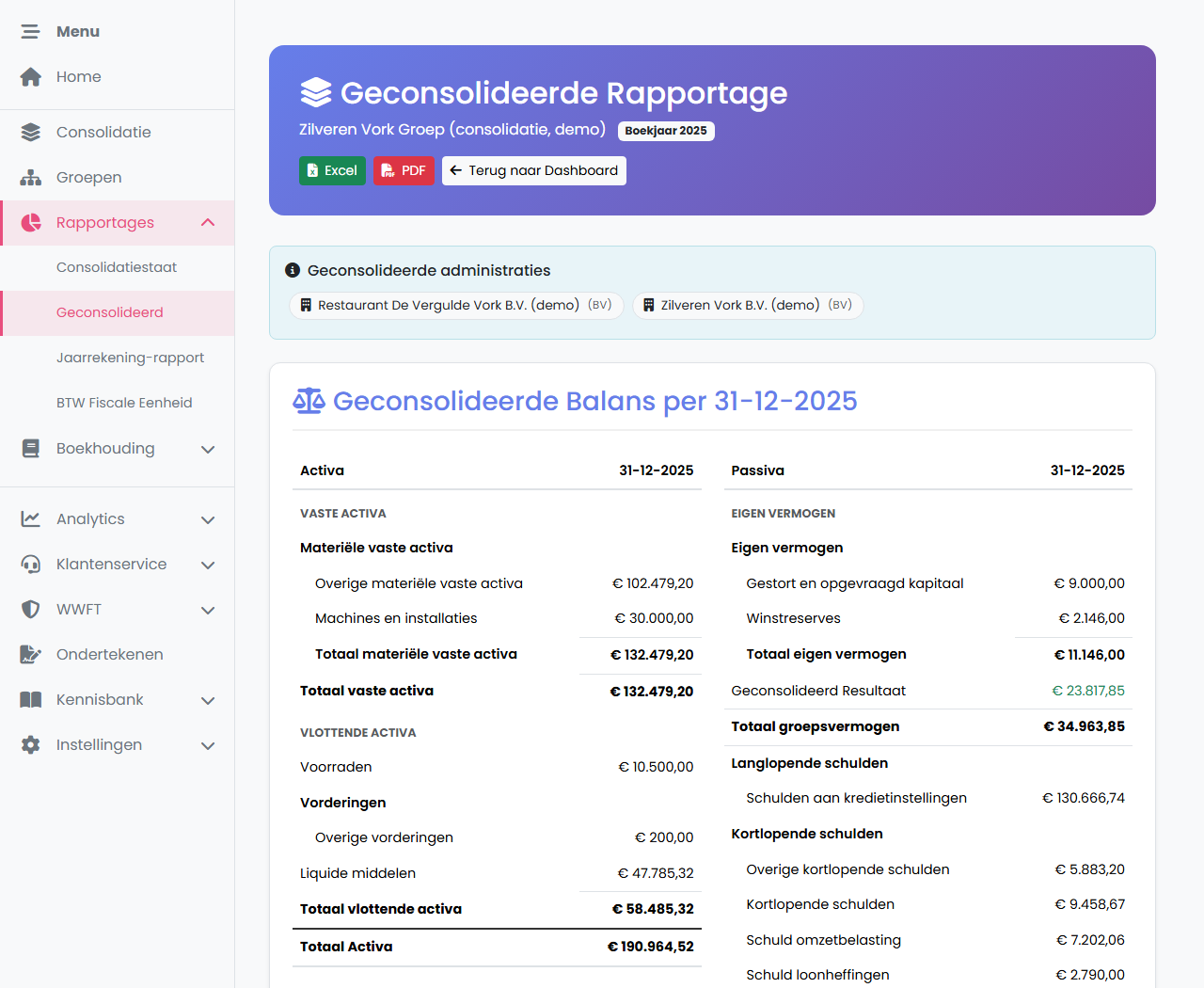Click the Home house icon
This screenshot has height=988, width=1204.
(31, 77)
